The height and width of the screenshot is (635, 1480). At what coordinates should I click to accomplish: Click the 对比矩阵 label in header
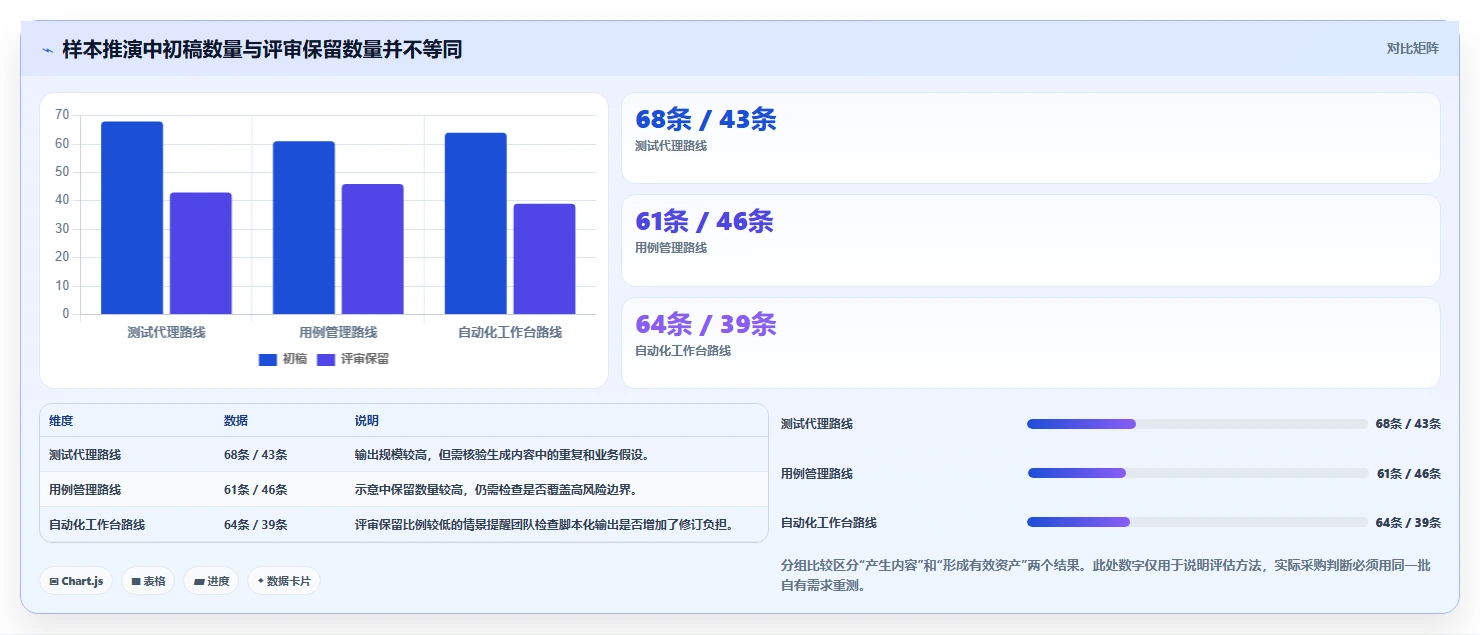1412,48
